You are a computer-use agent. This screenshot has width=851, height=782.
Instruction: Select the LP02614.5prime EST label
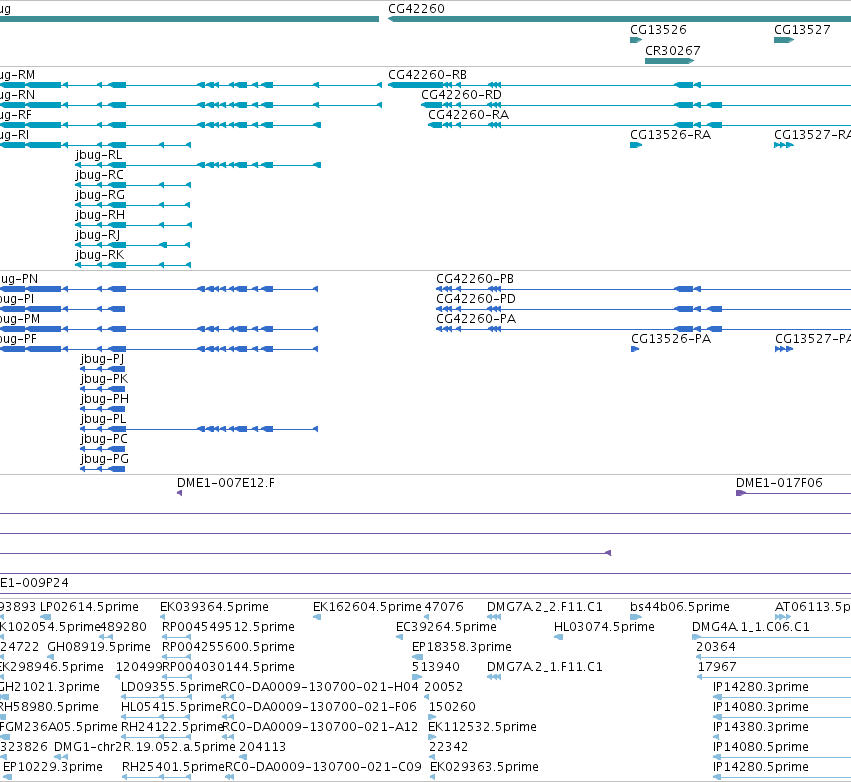pos(90,607)
